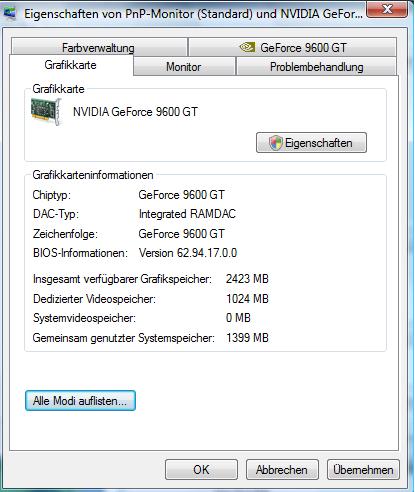Click the 2423 MB total memory value
415x492 pixels.
tap(247, 279)
